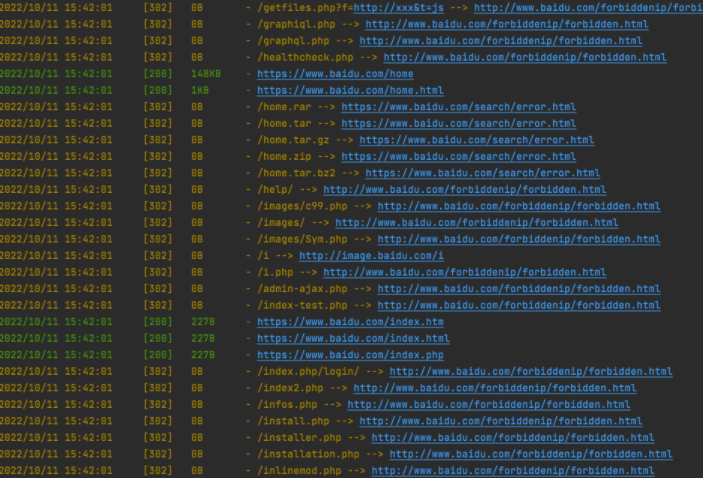Open forbidden.html link for /admin-ajax.php
The image size is (703, 478).
click(519, 289)
